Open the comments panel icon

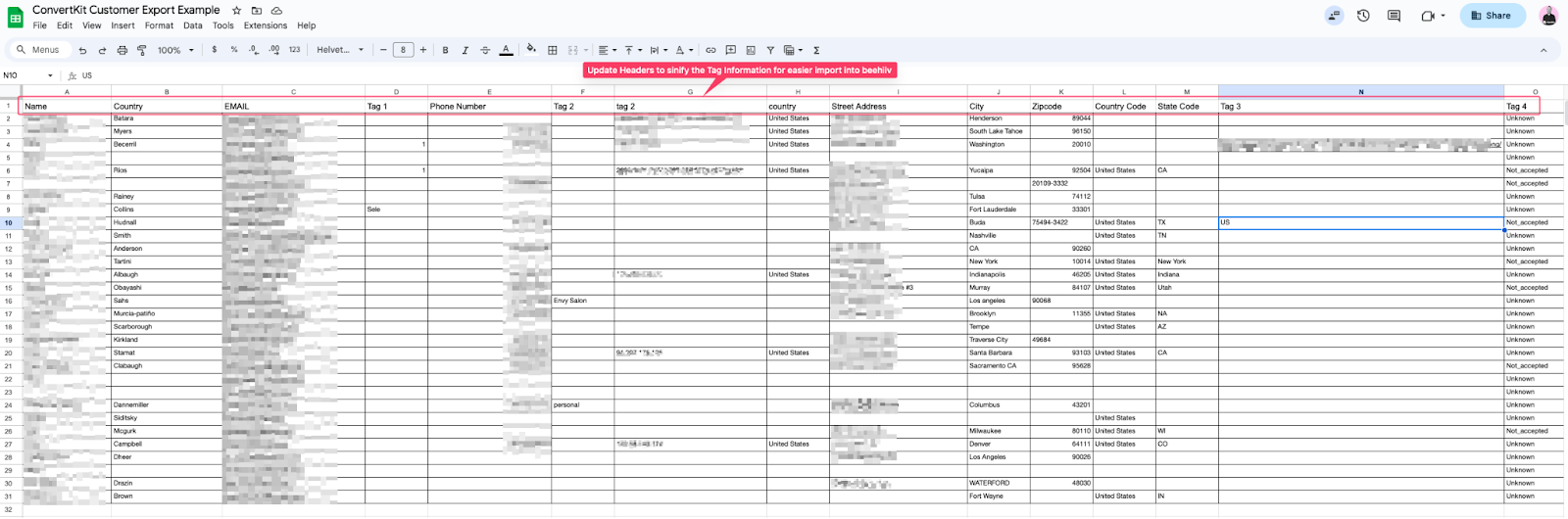[x=1394, y=16]
